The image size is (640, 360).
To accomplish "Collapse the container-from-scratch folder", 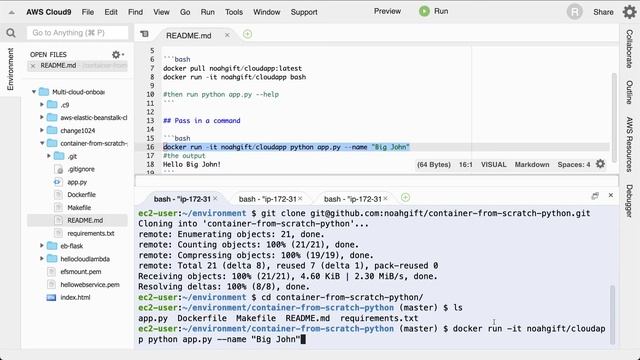I will (x=42, y=143).
